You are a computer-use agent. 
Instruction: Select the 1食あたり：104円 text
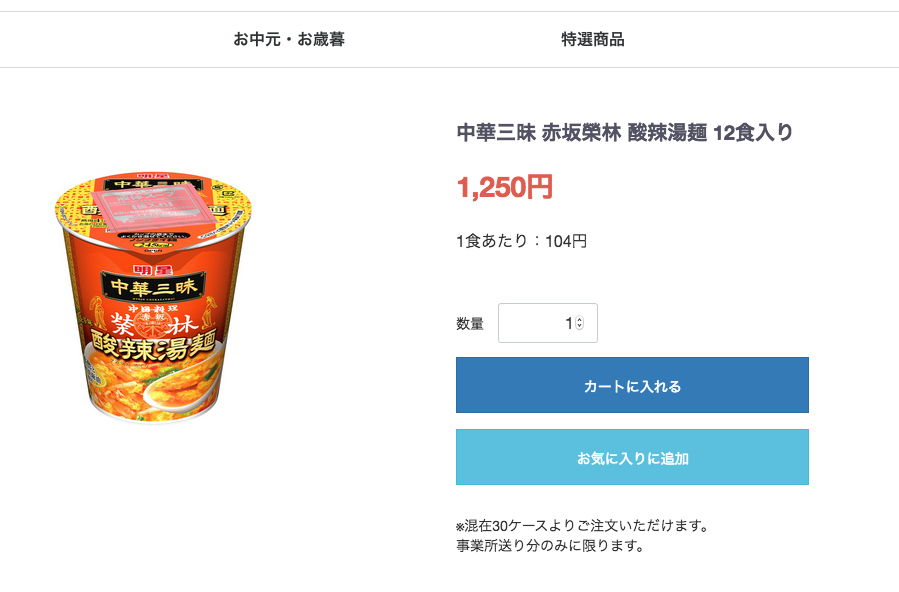(x=521, y=241)
